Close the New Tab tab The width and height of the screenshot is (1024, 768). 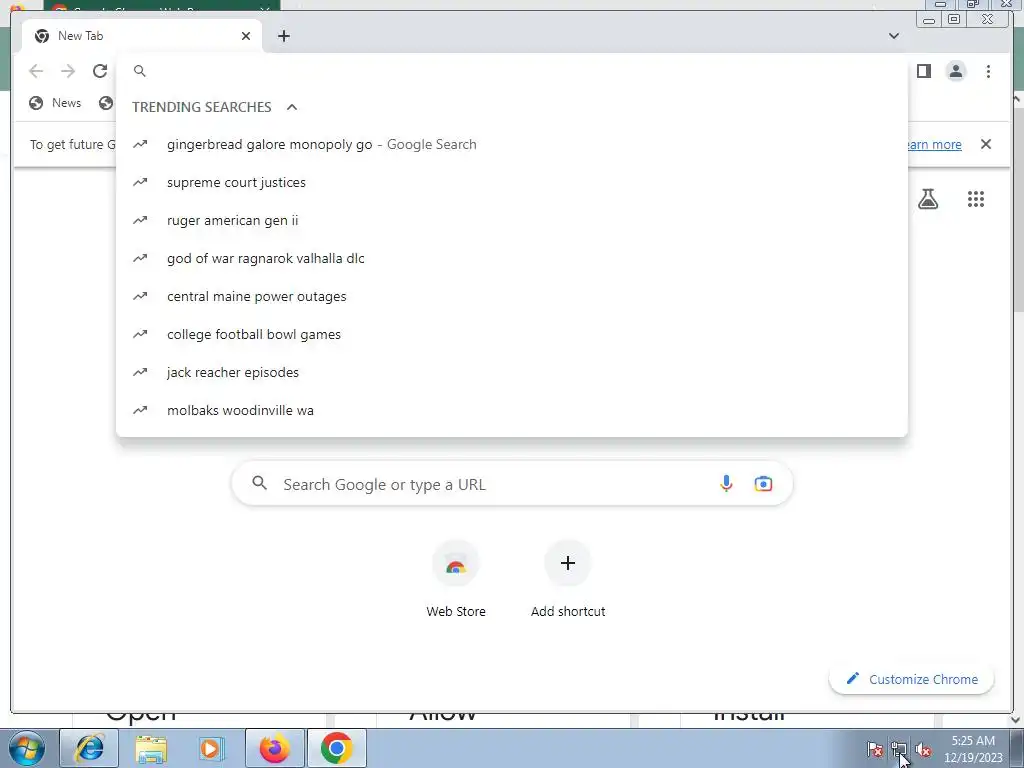[x=246, y=36]
